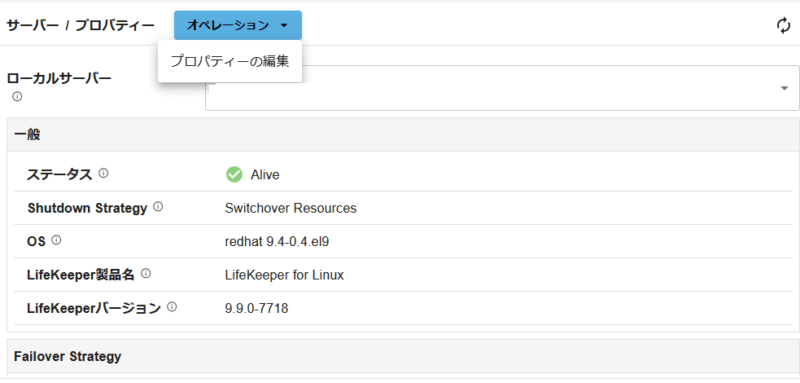800x383 pixels.
Task: Click the info icon below ローカルサーバー
Action: [x=17, y=96]
